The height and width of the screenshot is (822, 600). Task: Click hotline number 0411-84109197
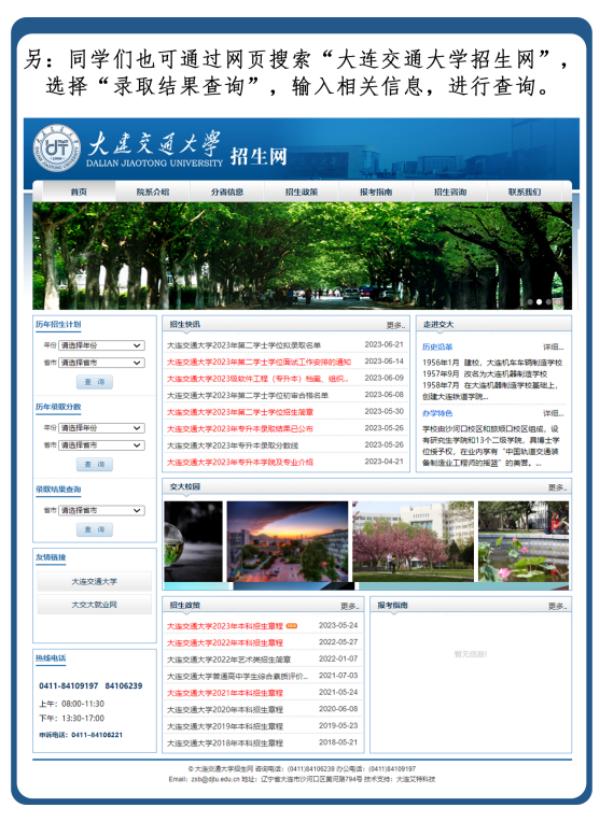pos(69,686)
